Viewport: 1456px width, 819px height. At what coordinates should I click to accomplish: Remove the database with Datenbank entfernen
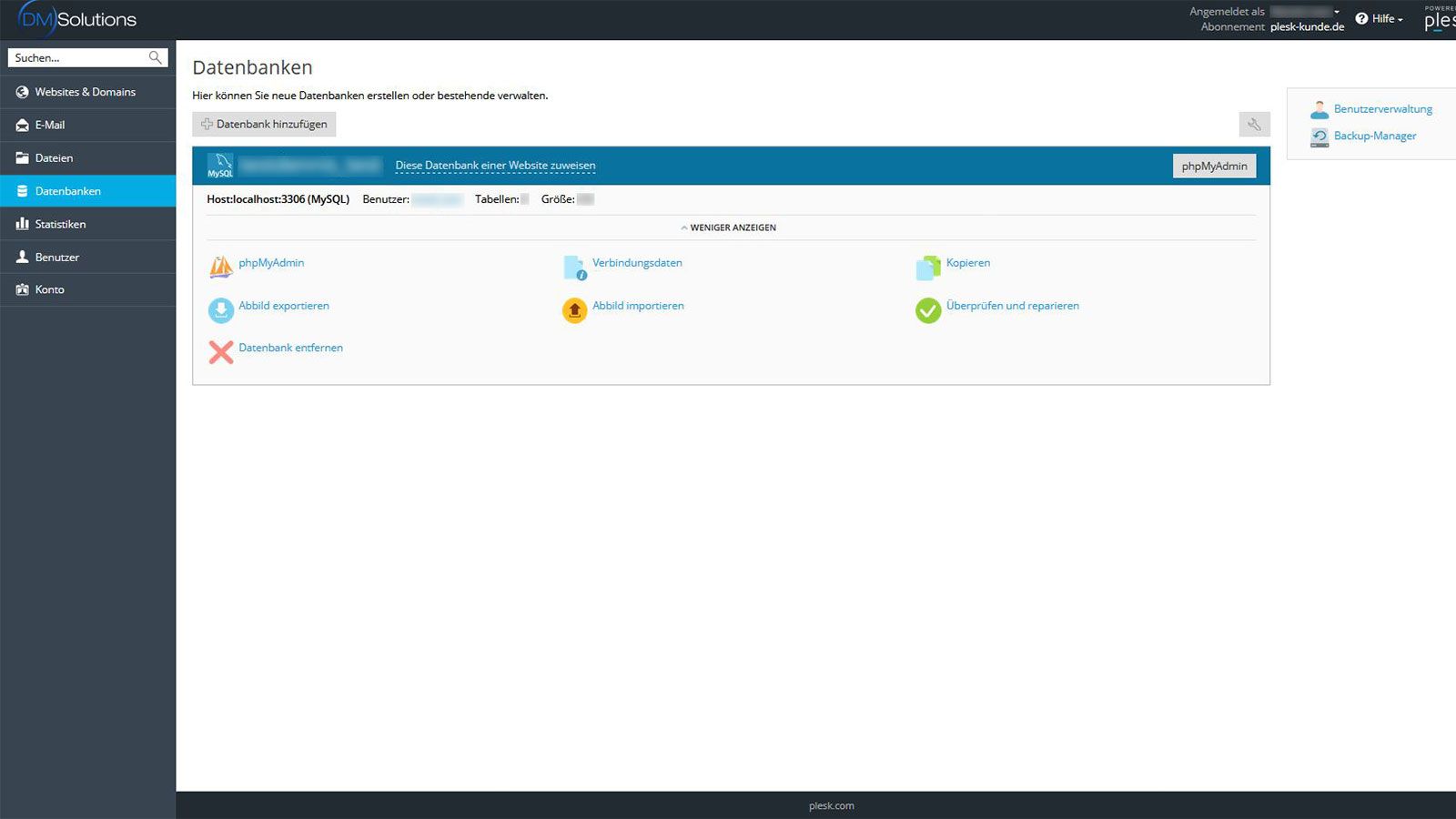tap(290, 348)
